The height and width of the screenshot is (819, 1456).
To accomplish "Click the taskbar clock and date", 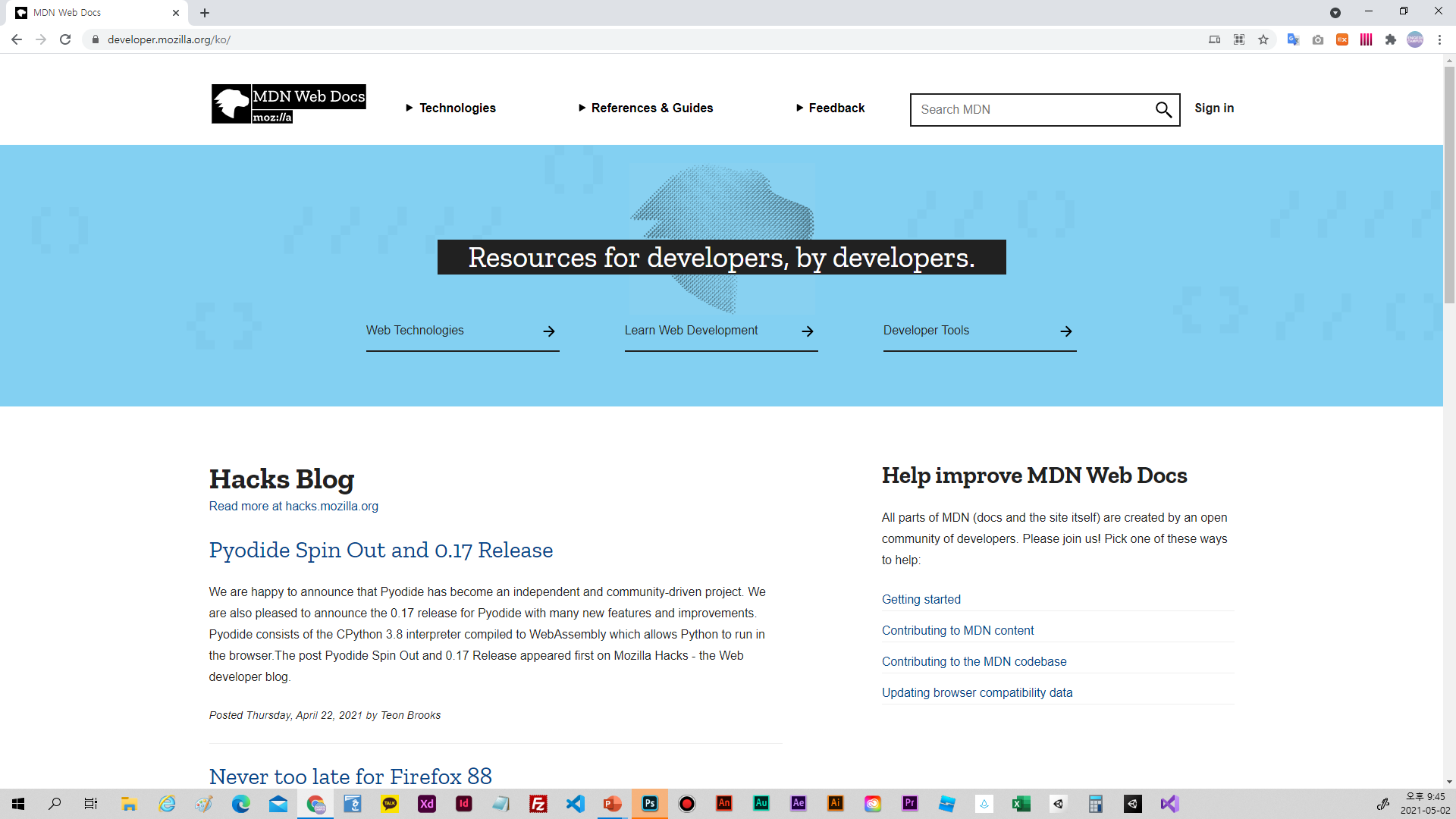I will point(1425,804).
